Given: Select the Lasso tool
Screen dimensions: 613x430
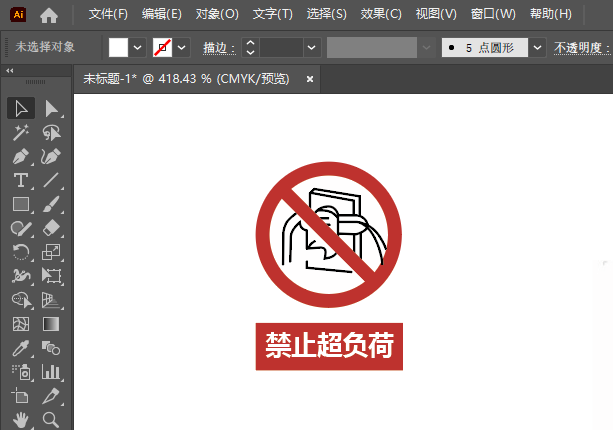Looking at the screenshot, I should pyautogui.click(x=51, y=133).
